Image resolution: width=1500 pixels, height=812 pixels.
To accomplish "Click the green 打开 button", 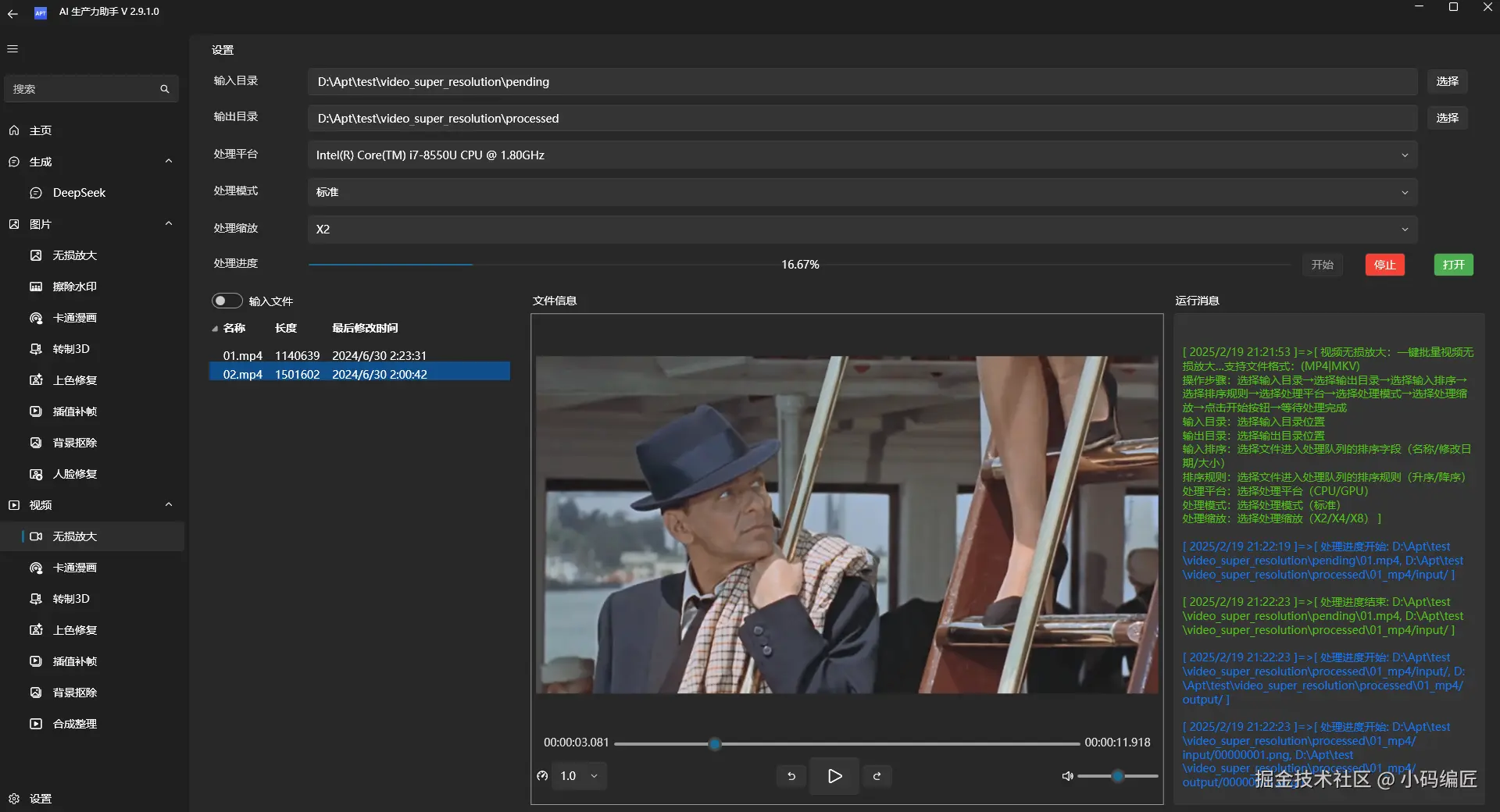I will [1454, 265].
